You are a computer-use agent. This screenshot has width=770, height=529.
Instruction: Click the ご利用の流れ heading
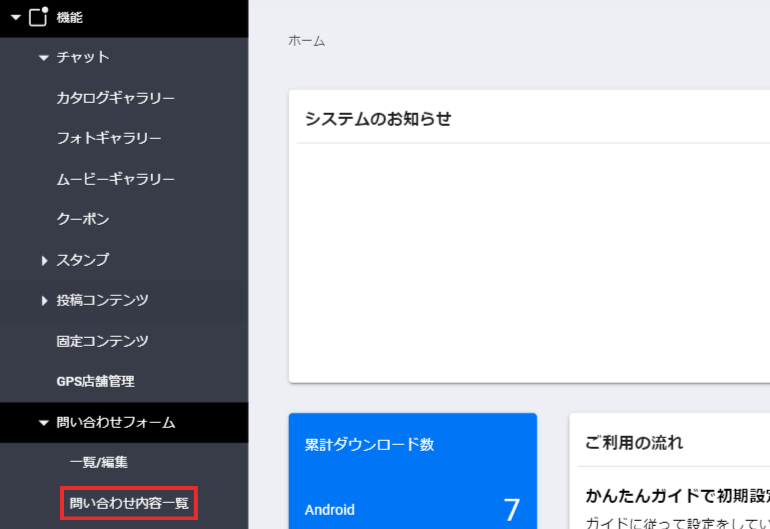point(634,442)
